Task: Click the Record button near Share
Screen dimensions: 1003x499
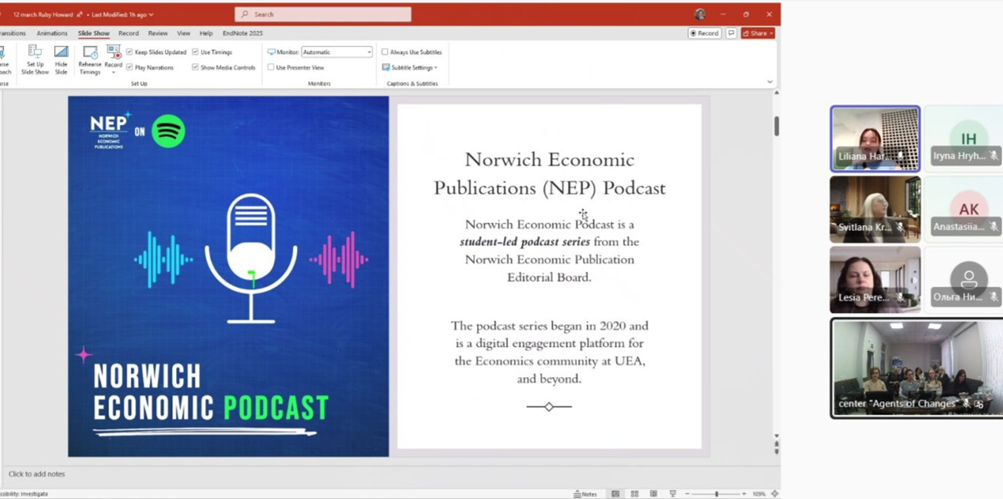Action: click(705, 33)
